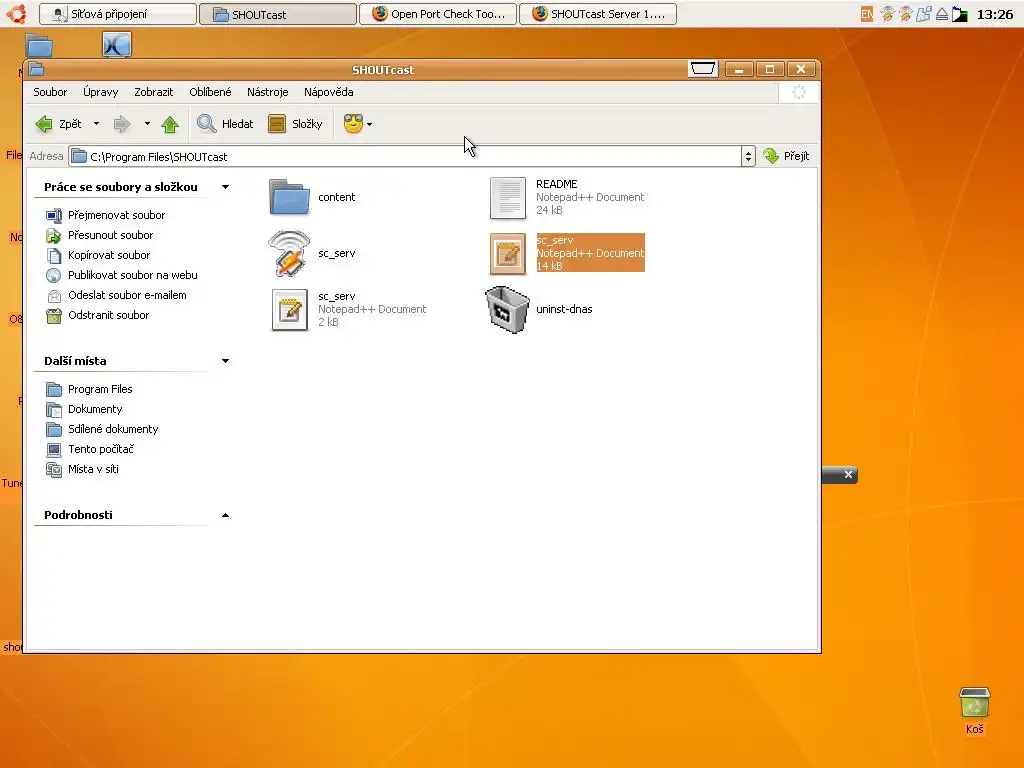Collapse the Další místa section

(225, 361)
